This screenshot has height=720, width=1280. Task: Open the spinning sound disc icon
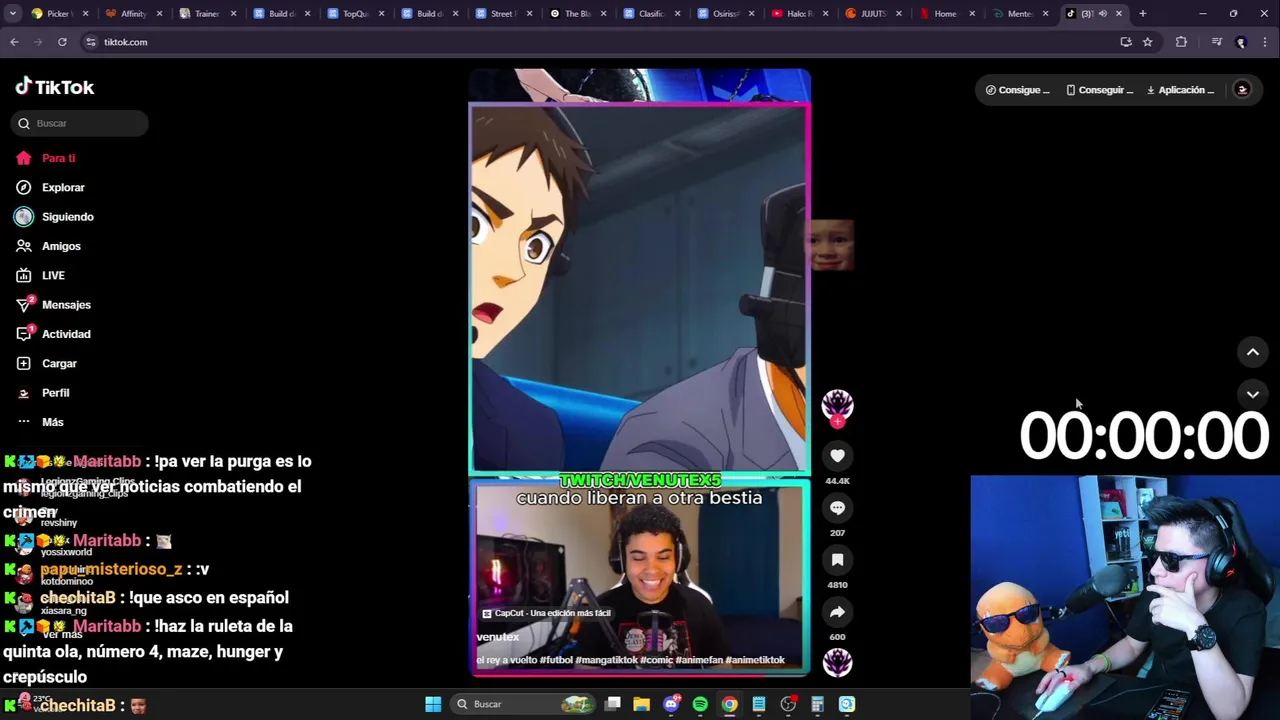click(x=837, y=662)
